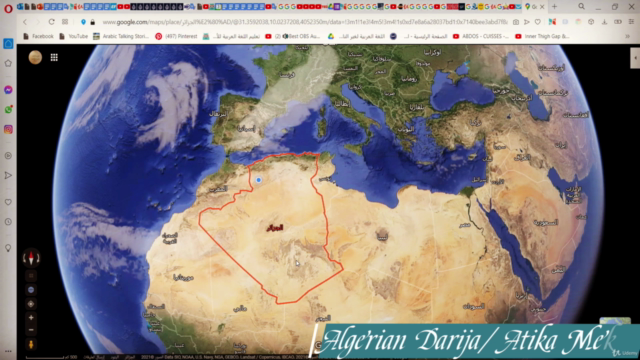
Task: Expand the side panel arrow at right edge
Action: [635, 58]
